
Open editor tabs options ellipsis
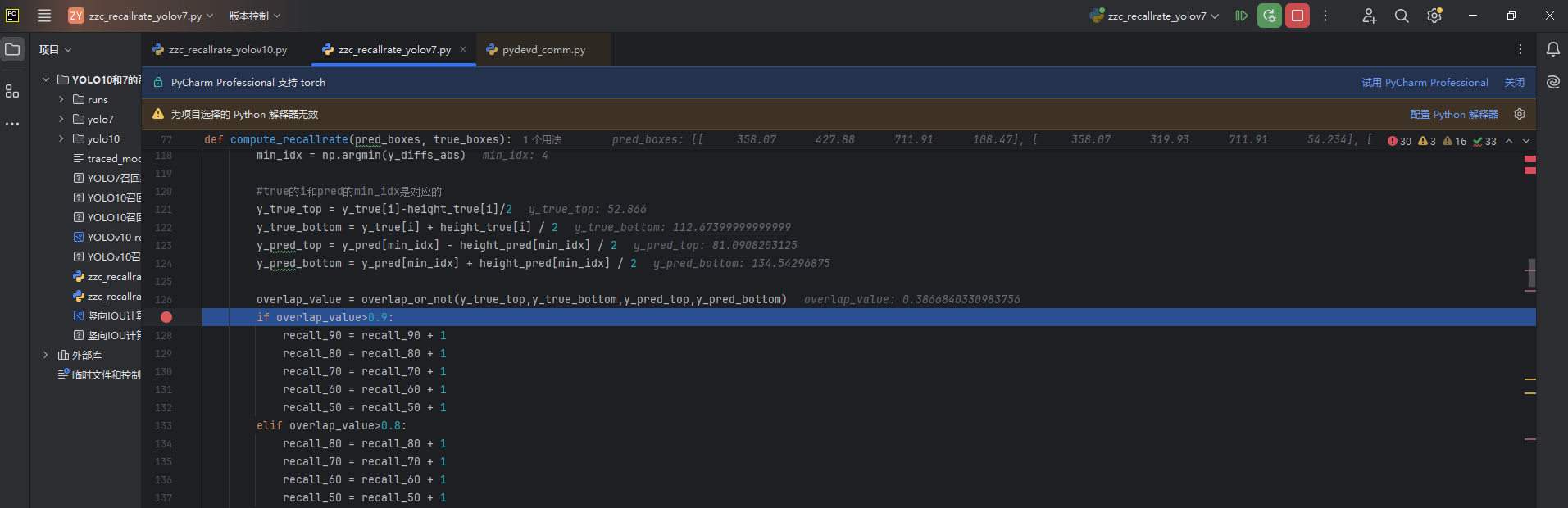[x=1520, y=49]
